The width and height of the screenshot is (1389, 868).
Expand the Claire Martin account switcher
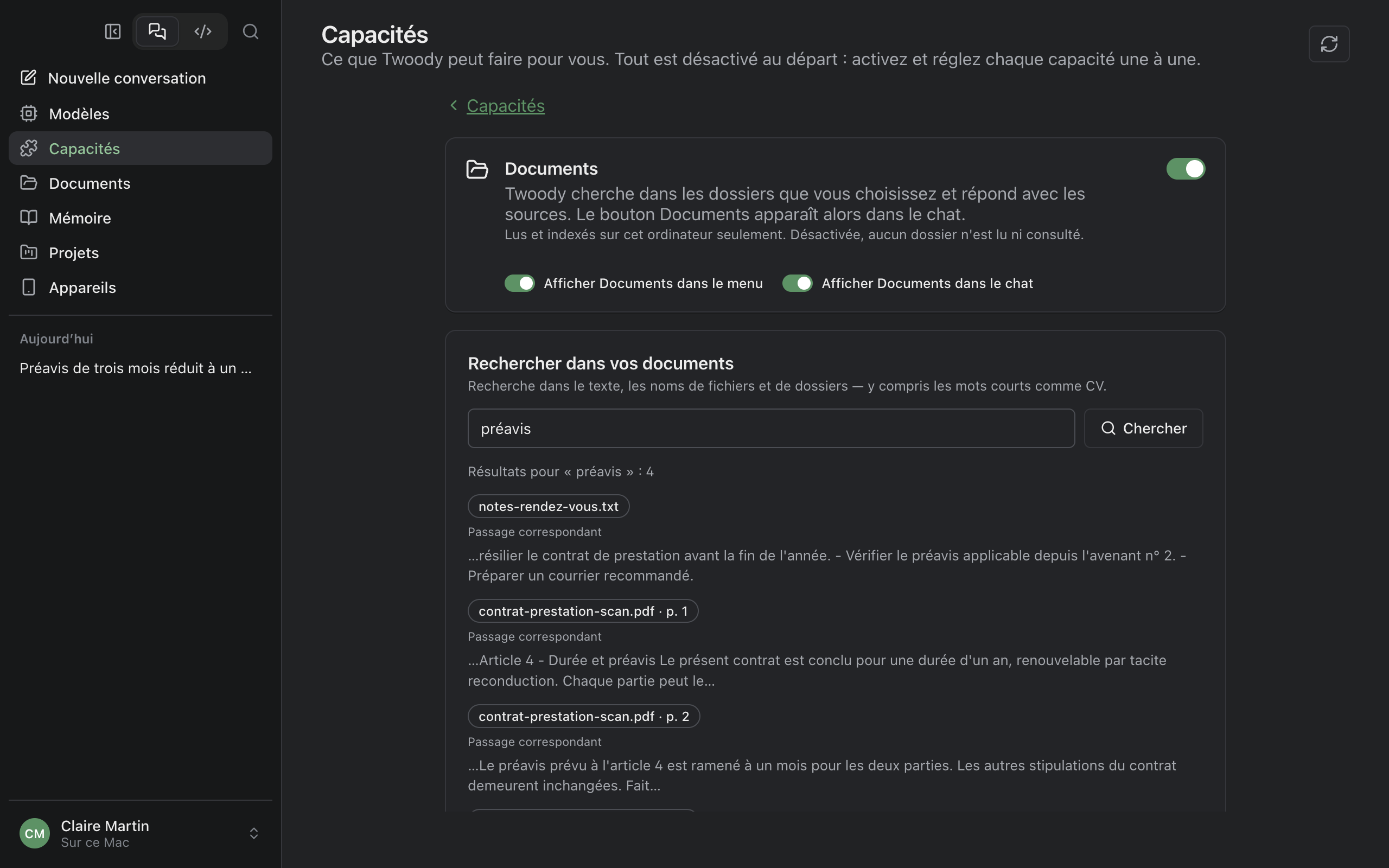(254, 833)
